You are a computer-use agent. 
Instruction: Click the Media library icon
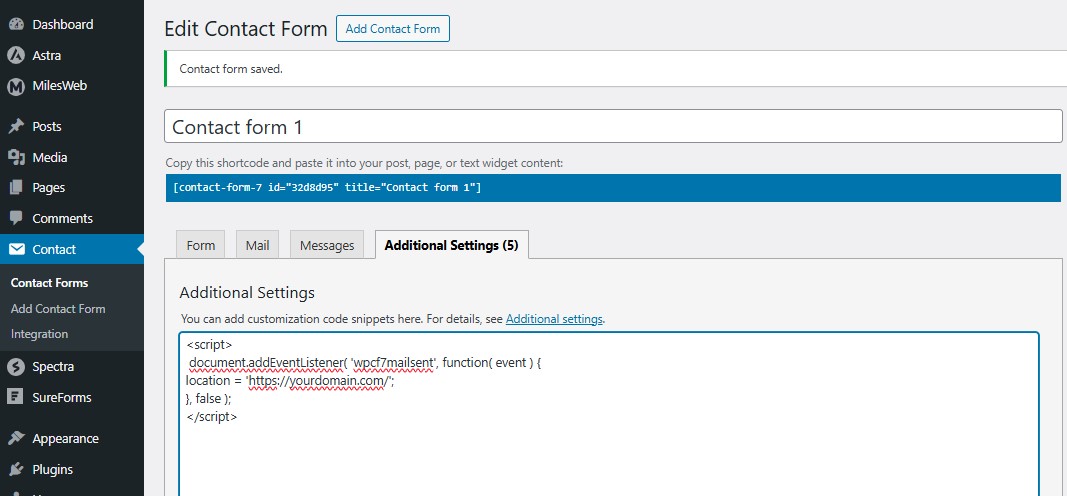16,157
